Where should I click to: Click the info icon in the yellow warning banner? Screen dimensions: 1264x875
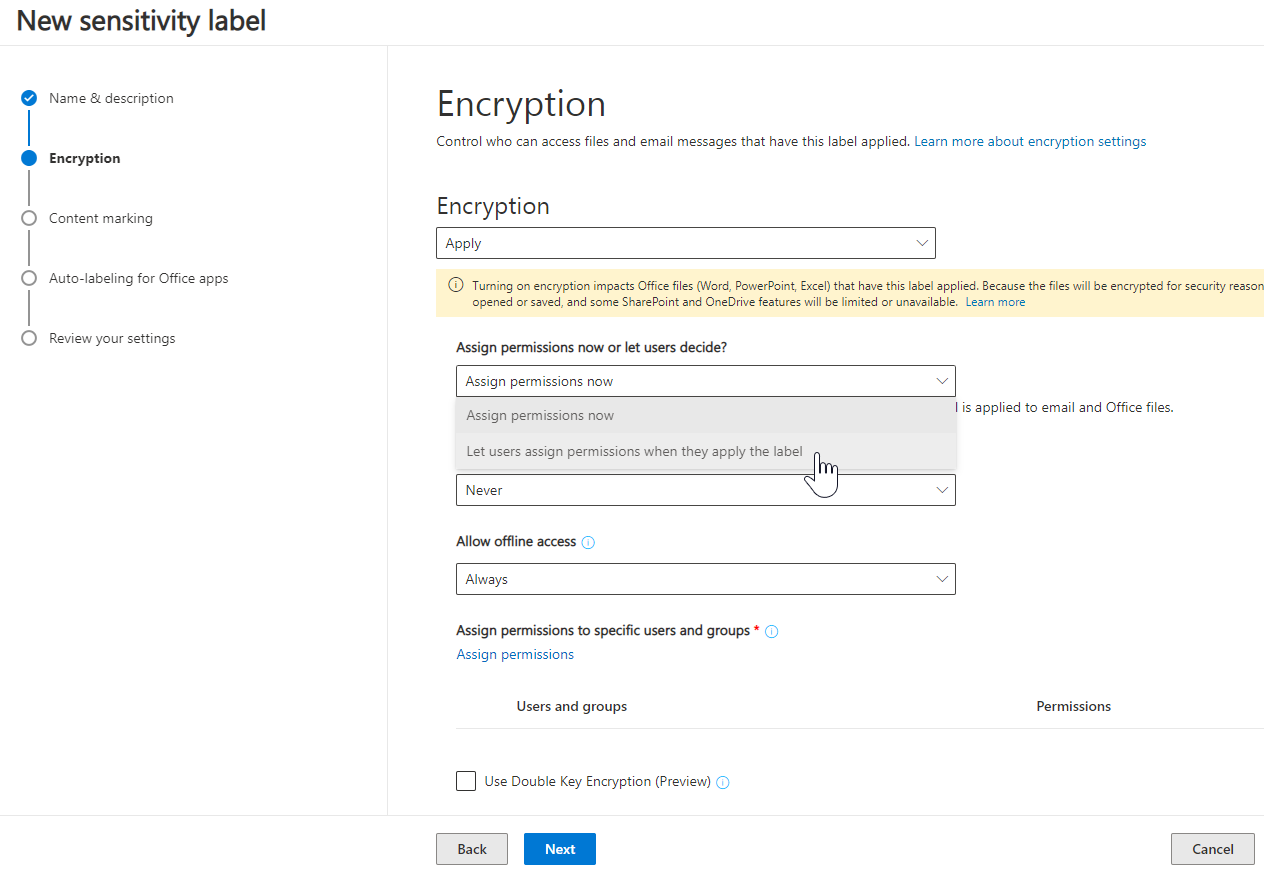click(x=456, y=285)
